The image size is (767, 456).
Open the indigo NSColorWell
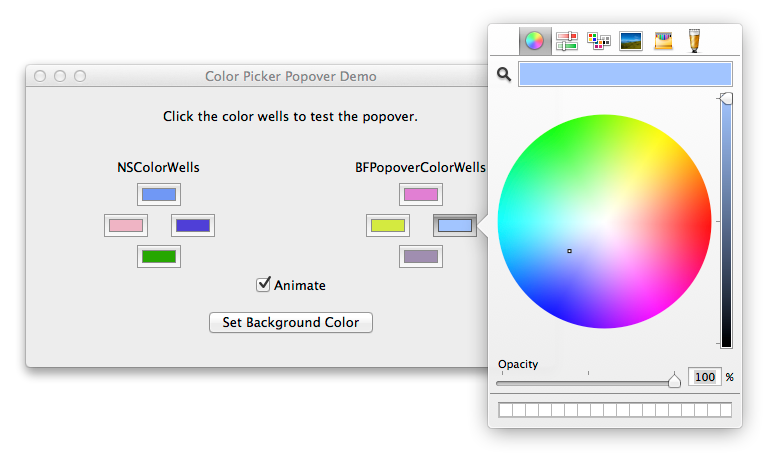[x=193, y=226]
